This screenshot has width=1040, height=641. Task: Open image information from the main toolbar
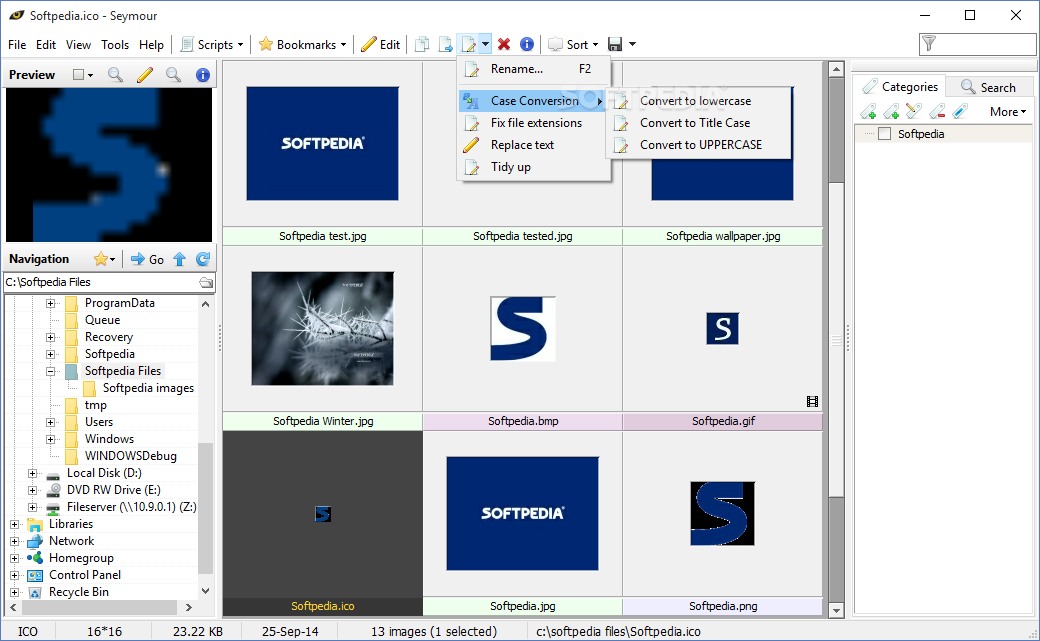(x=527, y=44)
